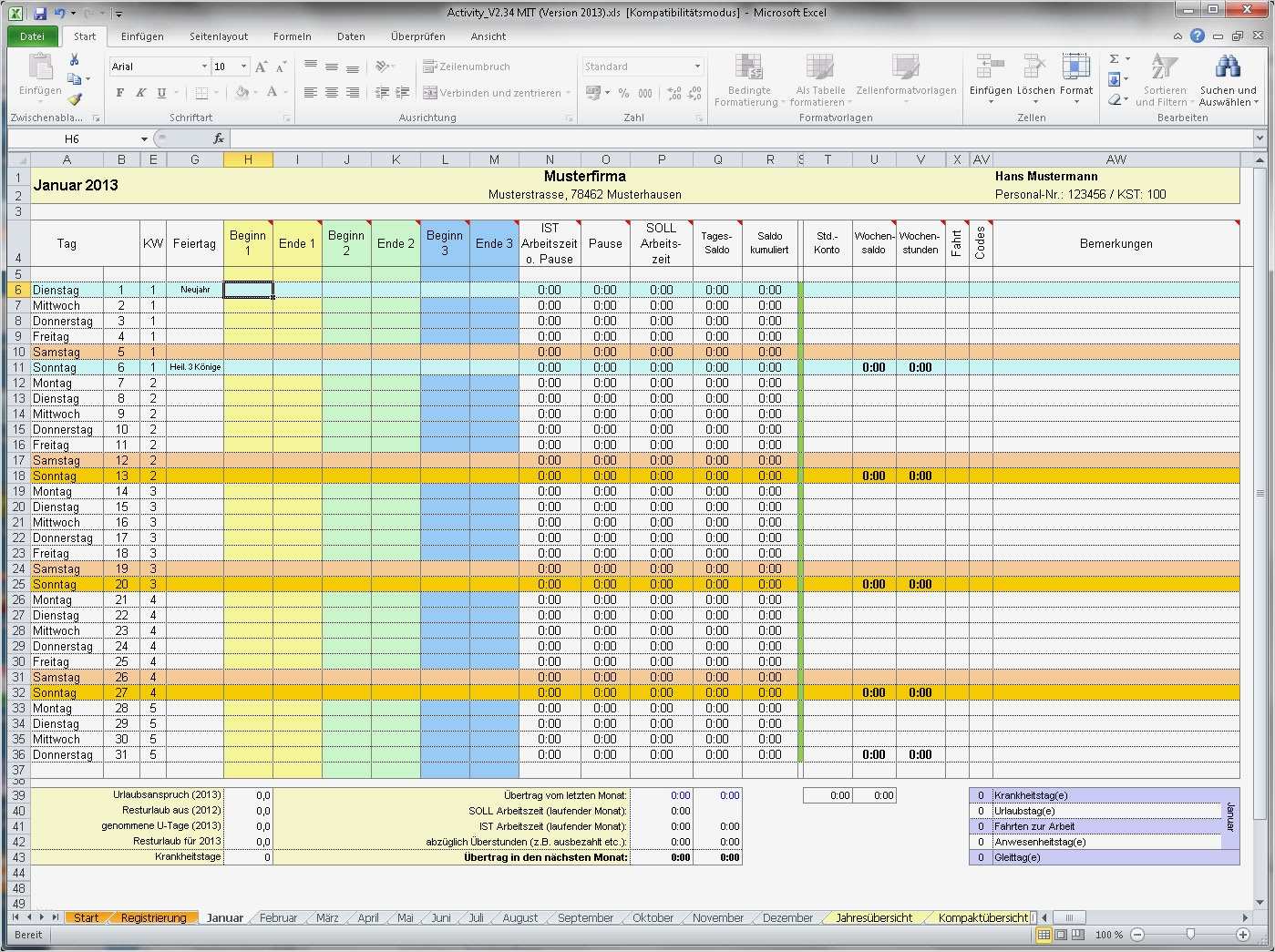Open the Jahresübersicht sheet tab
This screenshot has height=952, width=1275.
873,917
